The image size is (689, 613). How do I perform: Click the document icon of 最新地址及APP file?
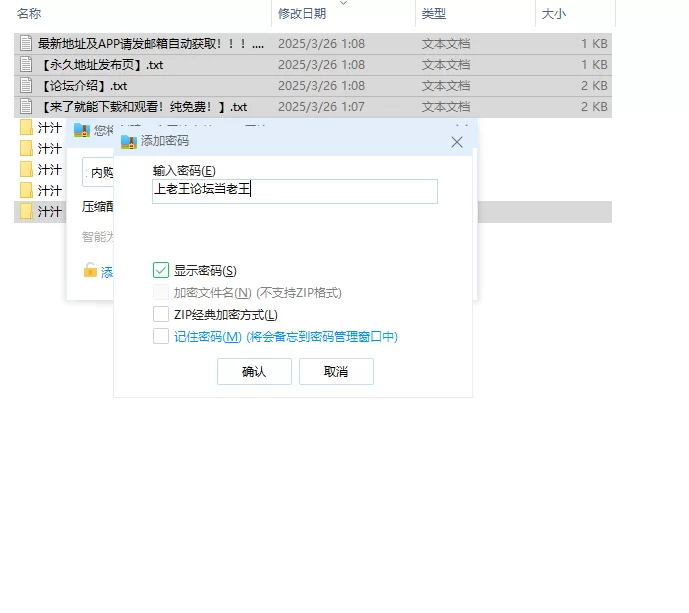[26, 43]
